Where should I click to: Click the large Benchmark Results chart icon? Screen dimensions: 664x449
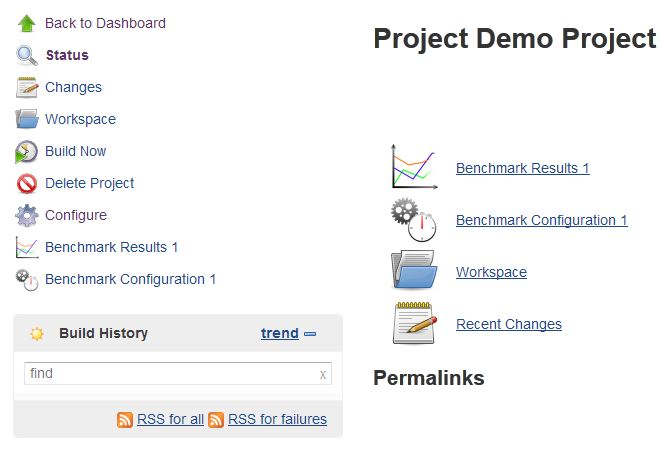coord(414,168)
